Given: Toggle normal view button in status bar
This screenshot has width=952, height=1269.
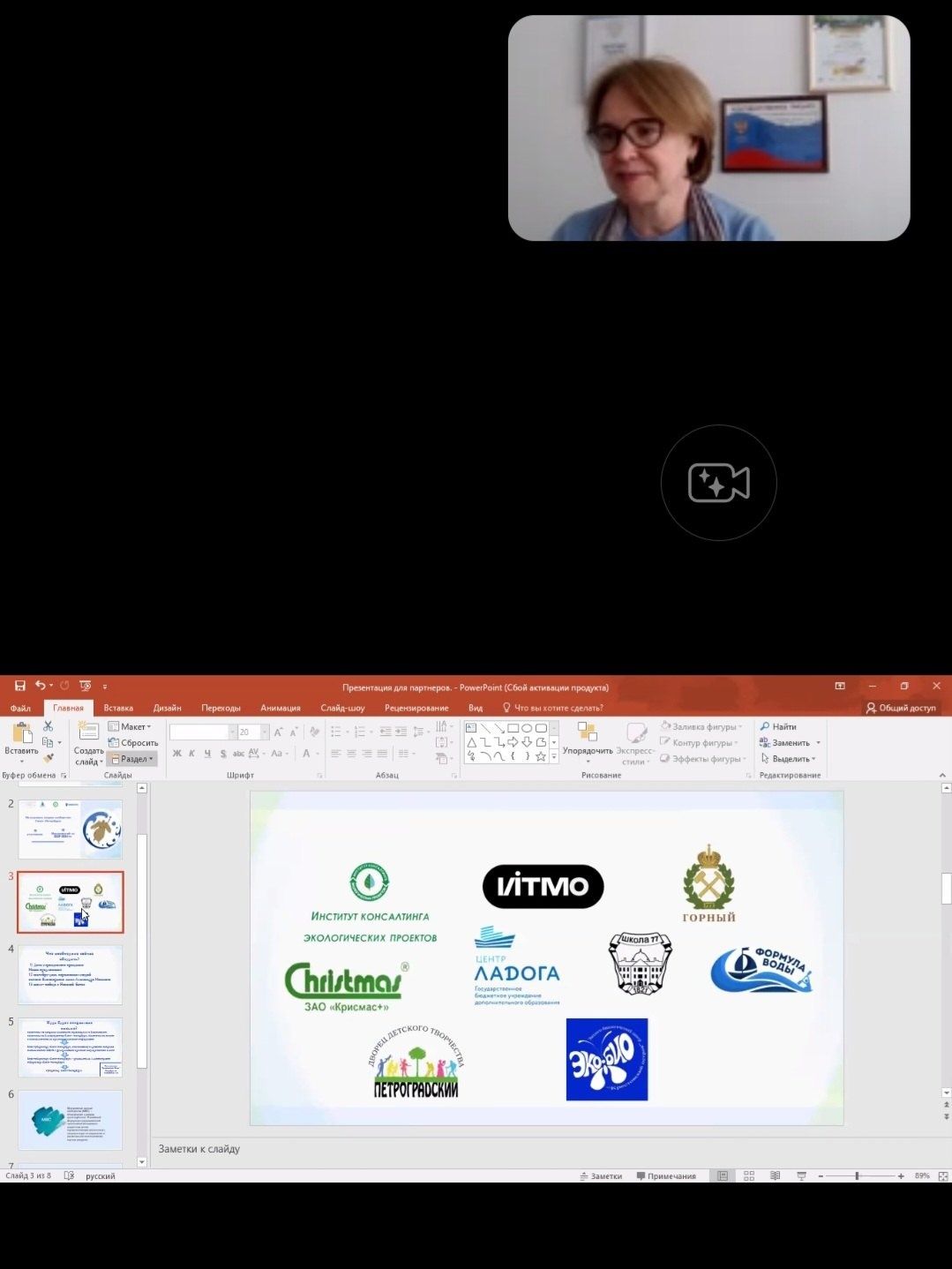Looking at the screenshot, I should pyautogui.click(x=723, y=1176).
